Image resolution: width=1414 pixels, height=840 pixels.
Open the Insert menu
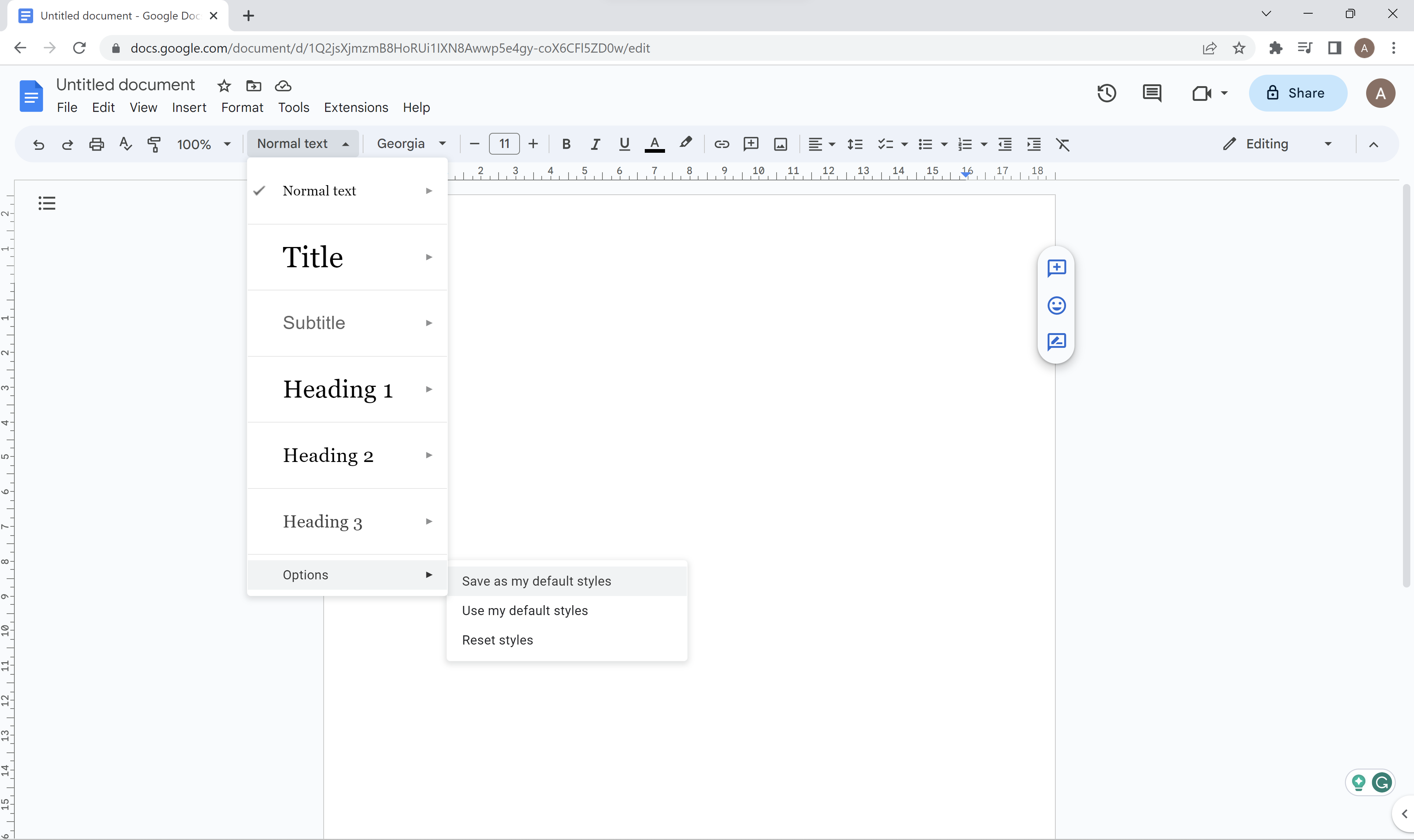[x=189, y=107]
